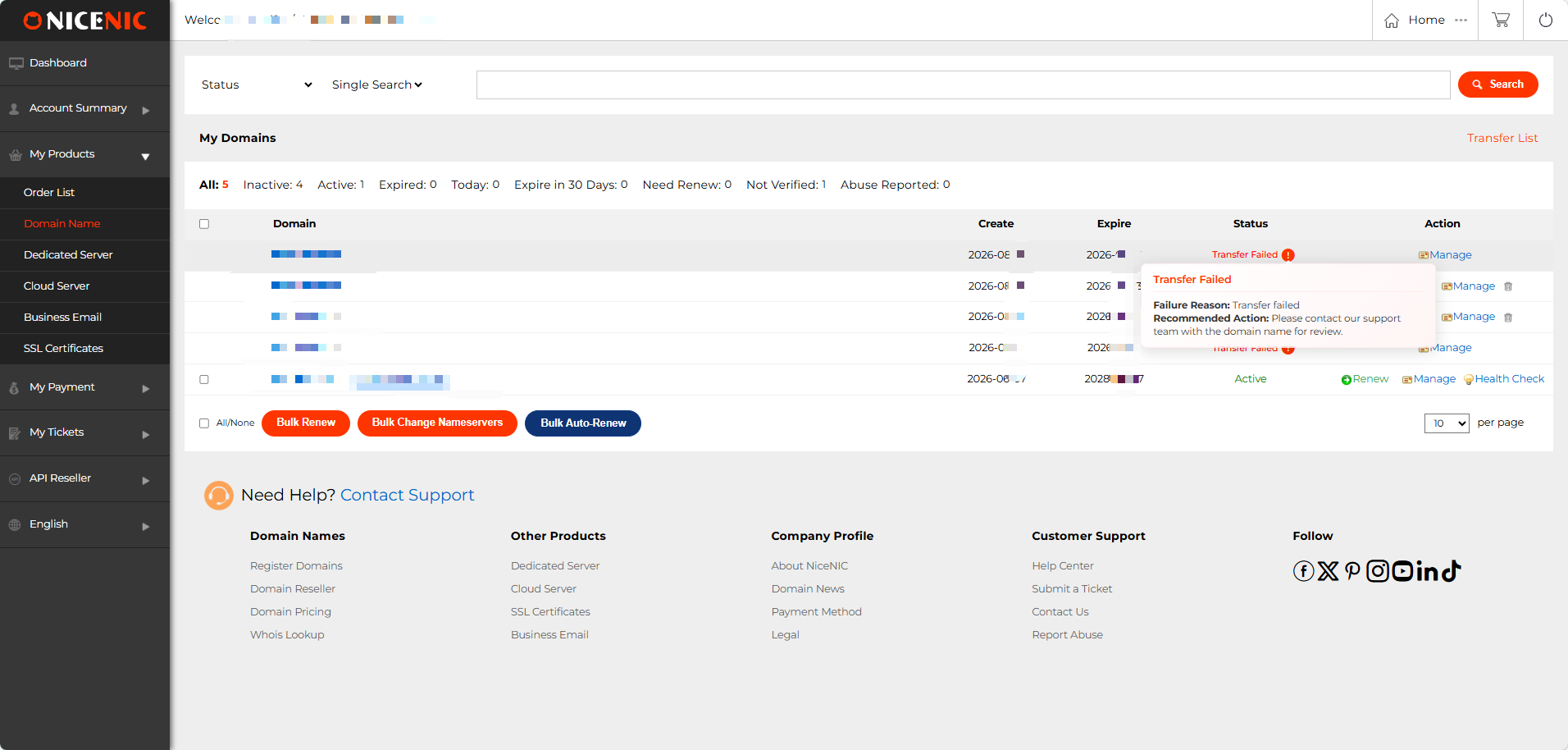
Task: Change the per page count dropdown
Action: click(1447, 423)
